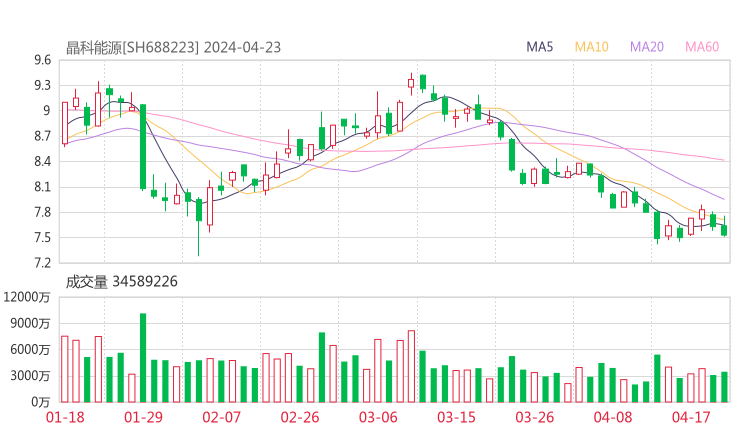This screenshot has height=440, width=740.
Task: Click the 03-15 date axis label
Action: point(456,417)
